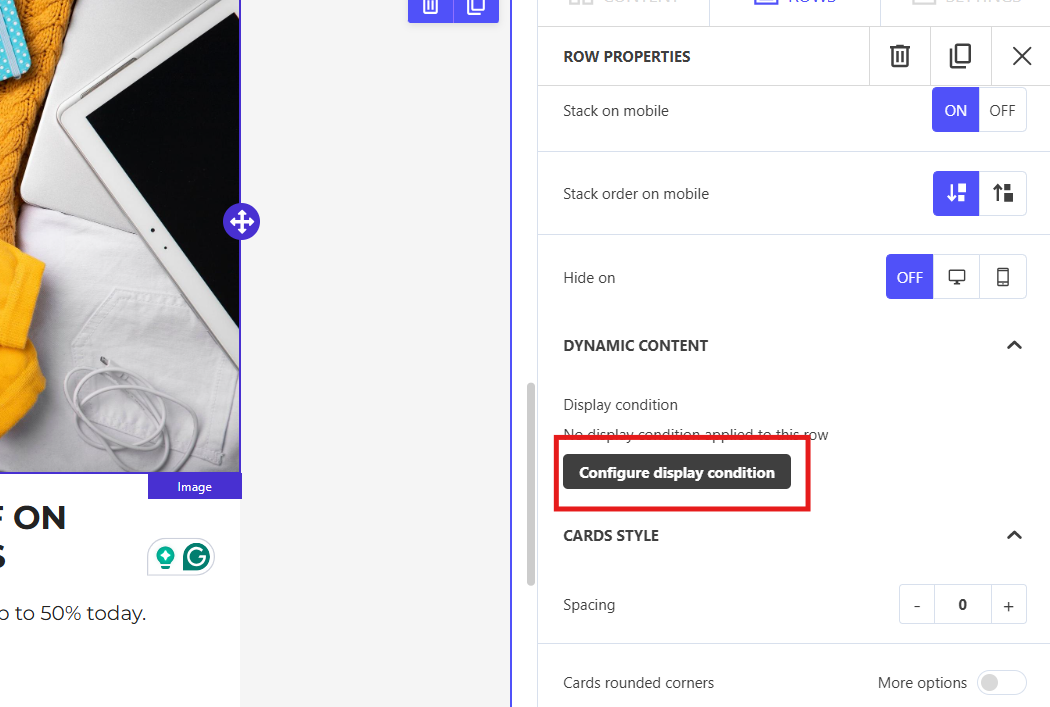Collapse the Cards Style section
This screenshot has width=1050, height=707.
coord(1014,536)
